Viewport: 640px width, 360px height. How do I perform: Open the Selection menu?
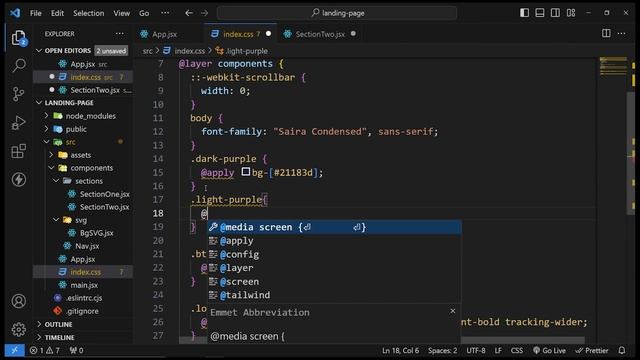89,13
